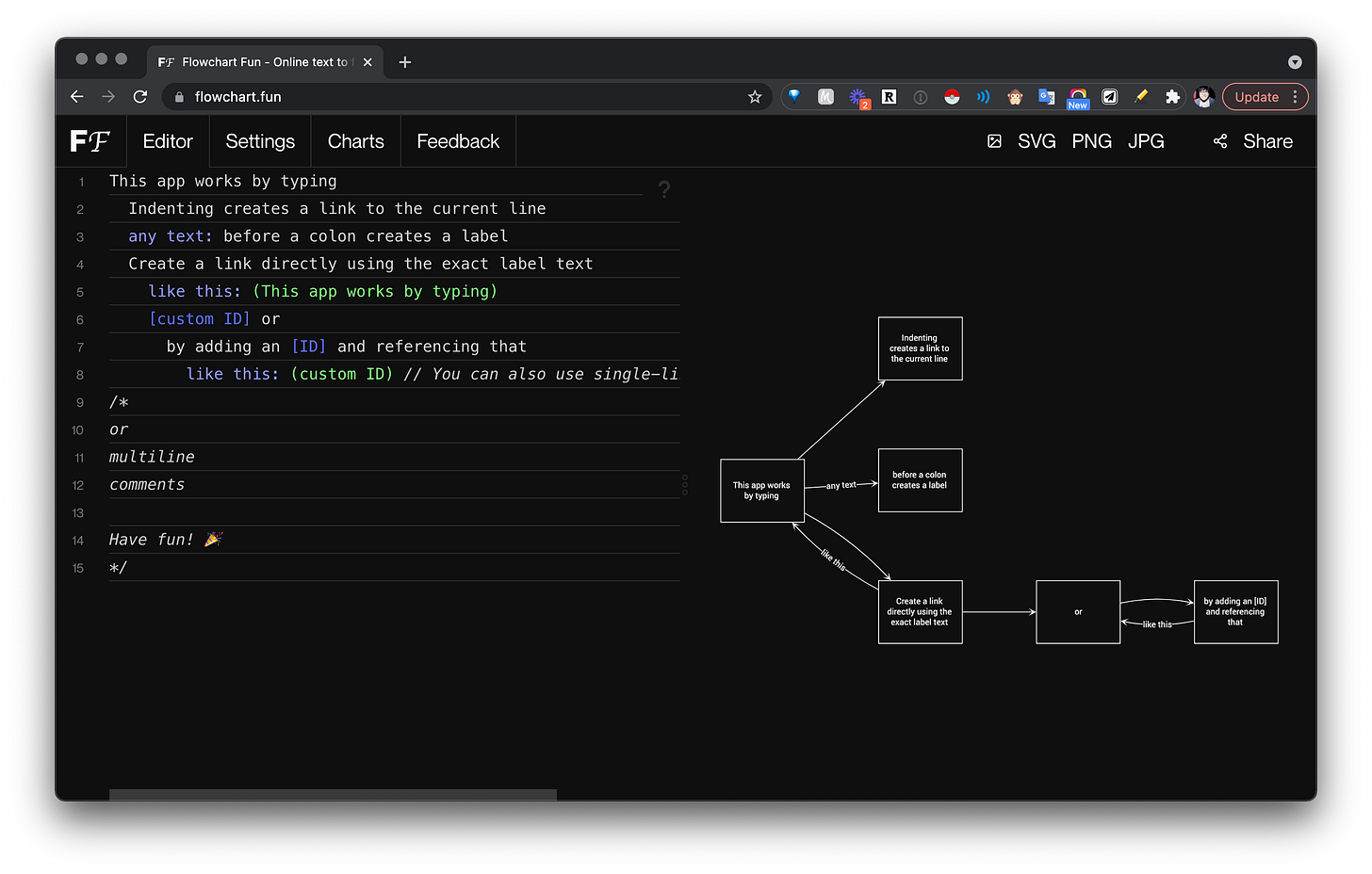The height and width of the screenshot is (874, 1372).
Task: Switch to the Charts tab
Action: pyautogui.click(x=356, y=141)
